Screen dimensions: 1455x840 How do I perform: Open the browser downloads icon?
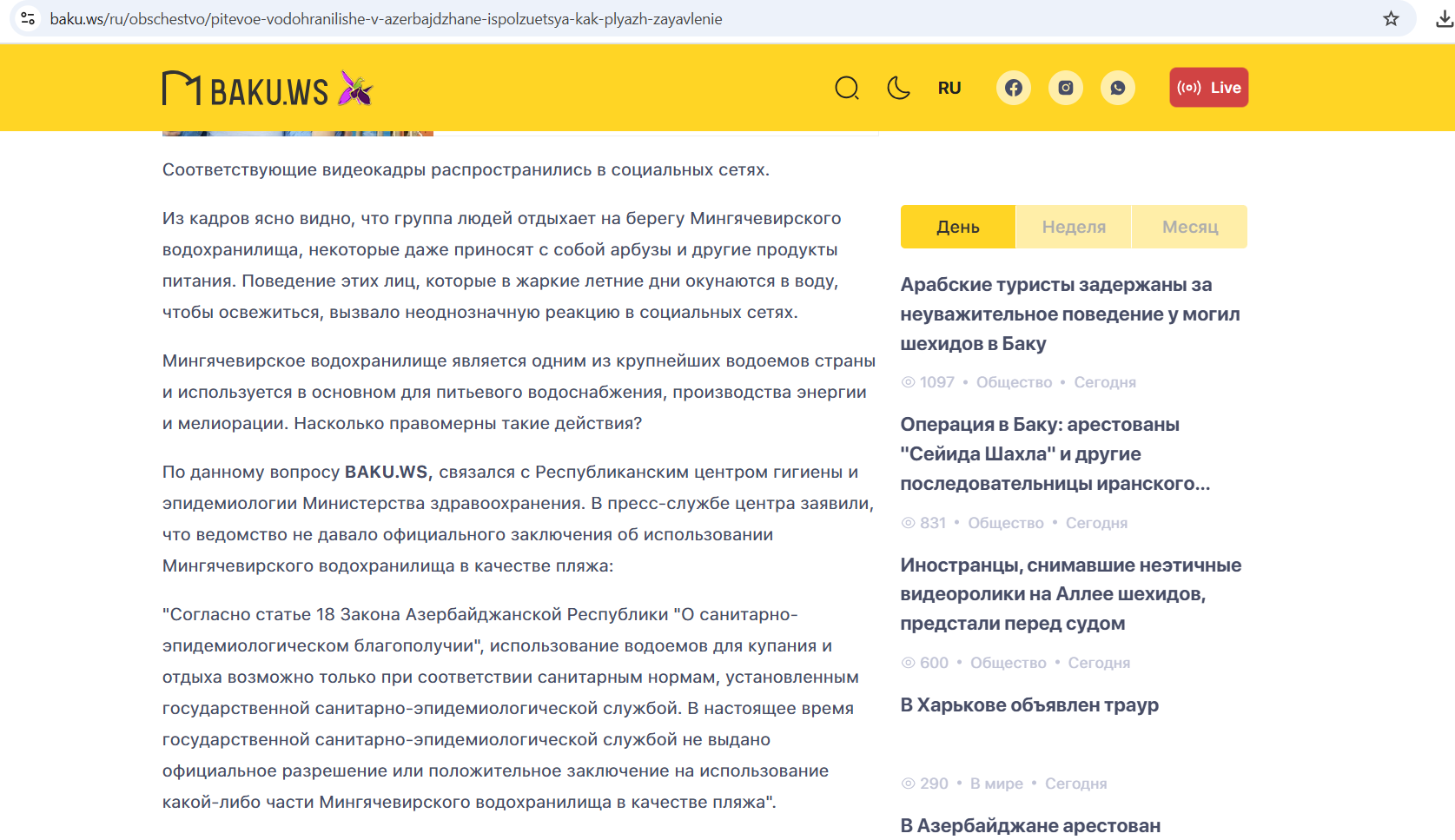[1444, 18]
